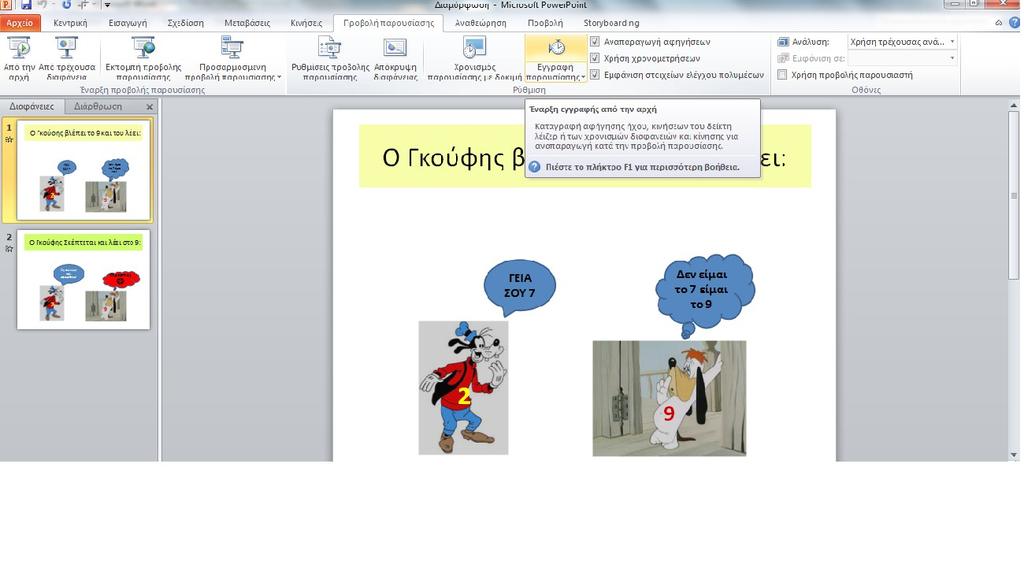Select the 'ΓΕΙΑ ΣΟΥ 7' speech bubble

pyautogui.click(x=520, y=286)
